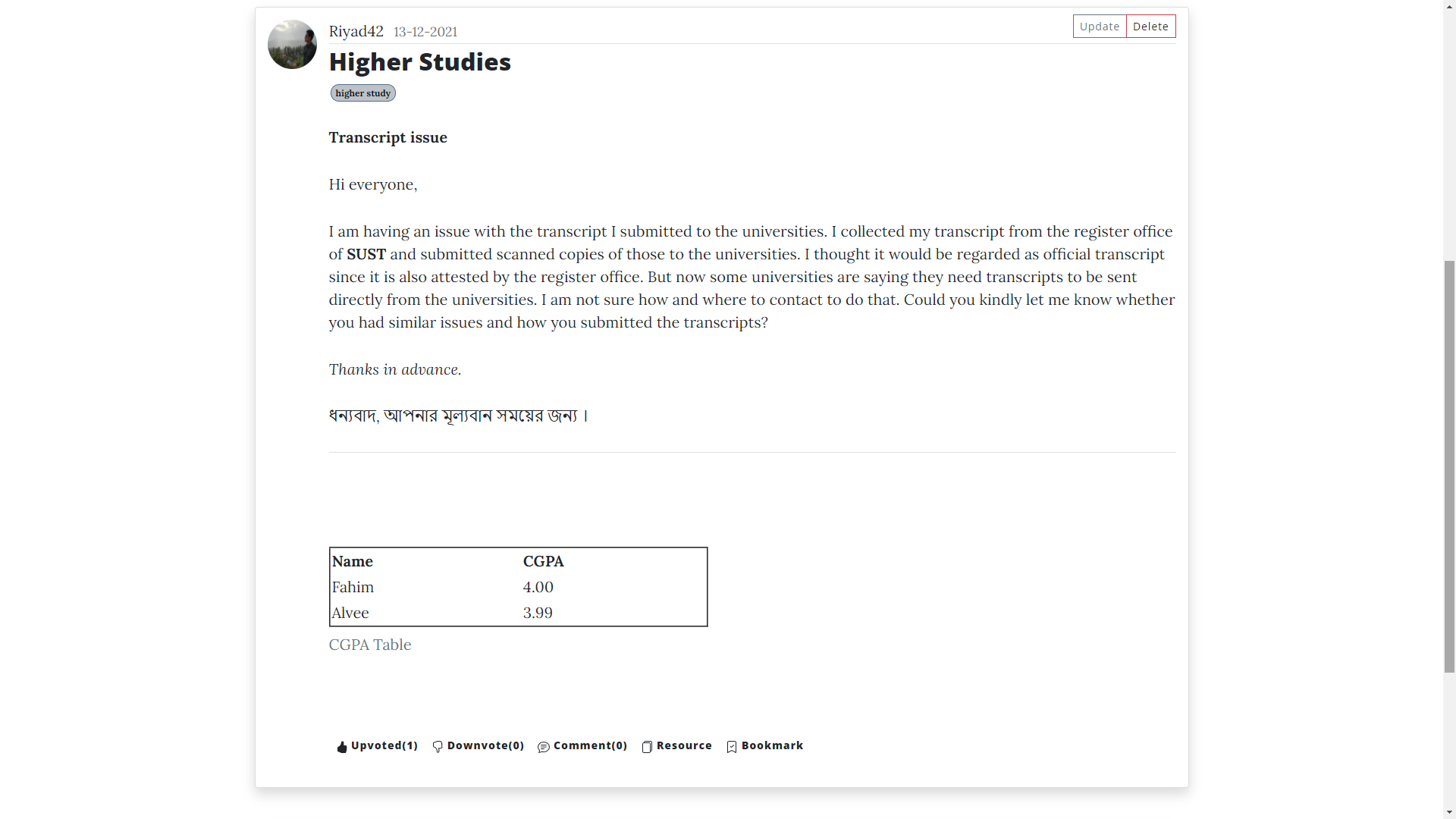Click the Bookmark ribbon icon
The image size is (1456, 819).
pyautogui.click(x=732, y=747)
